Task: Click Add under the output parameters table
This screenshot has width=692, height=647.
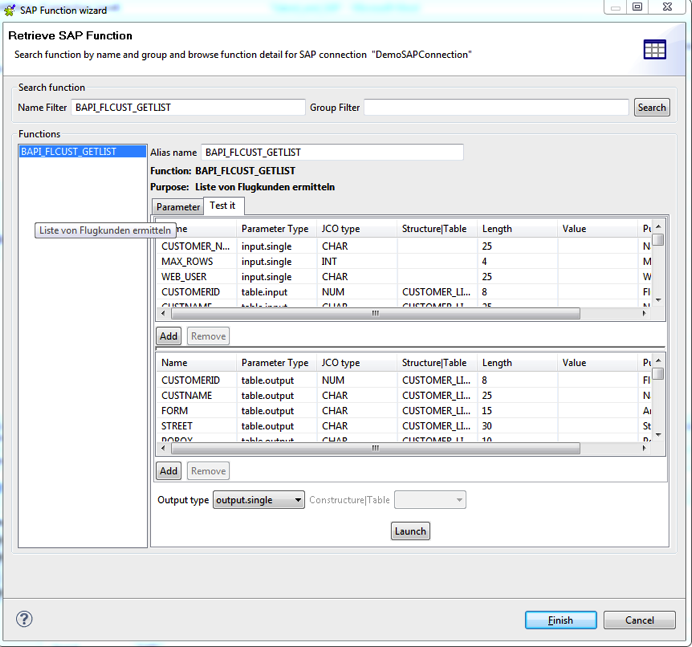Action: point(169,471)
